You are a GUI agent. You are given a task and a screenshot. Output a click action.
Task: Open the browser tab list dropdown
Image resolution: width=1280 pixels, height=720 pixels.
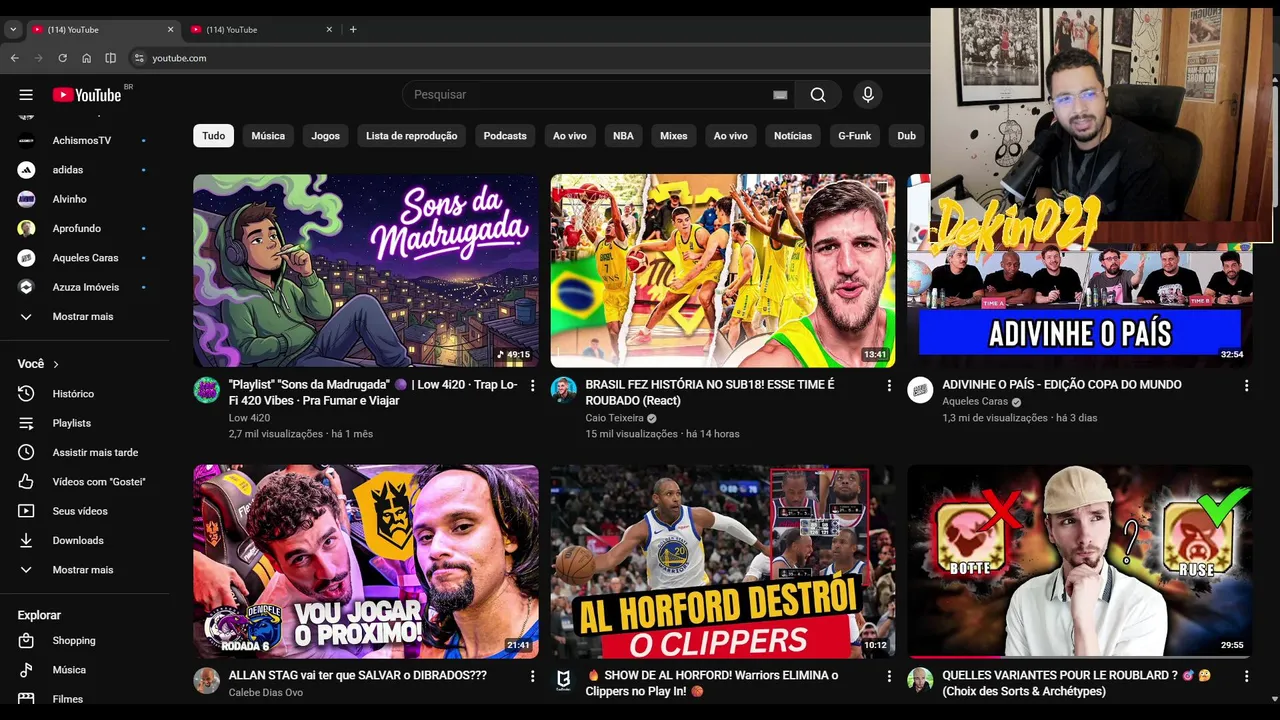(x=13, y=30)
